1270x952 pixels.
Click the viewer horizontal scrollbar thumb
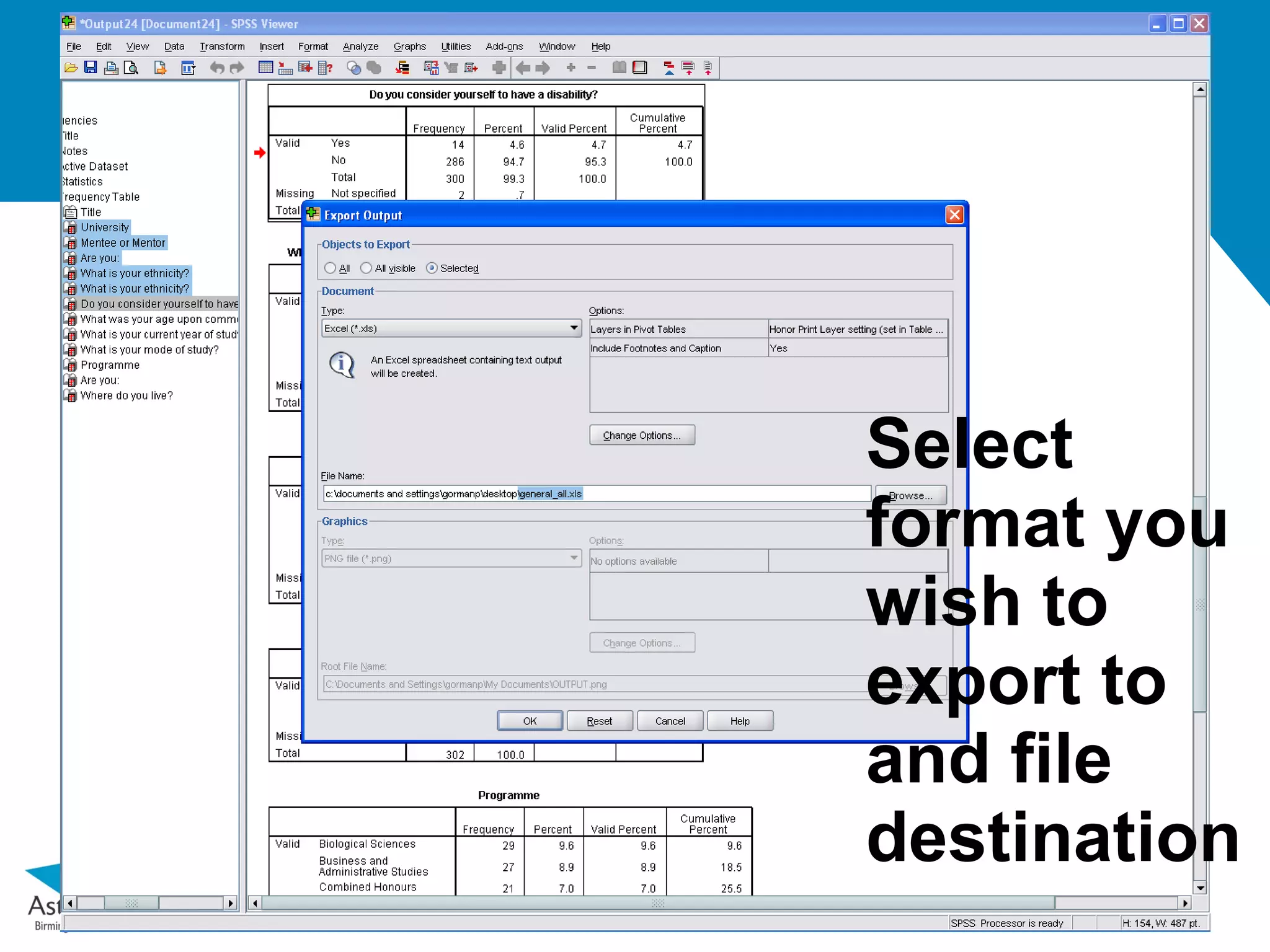(x=658, y=903)
